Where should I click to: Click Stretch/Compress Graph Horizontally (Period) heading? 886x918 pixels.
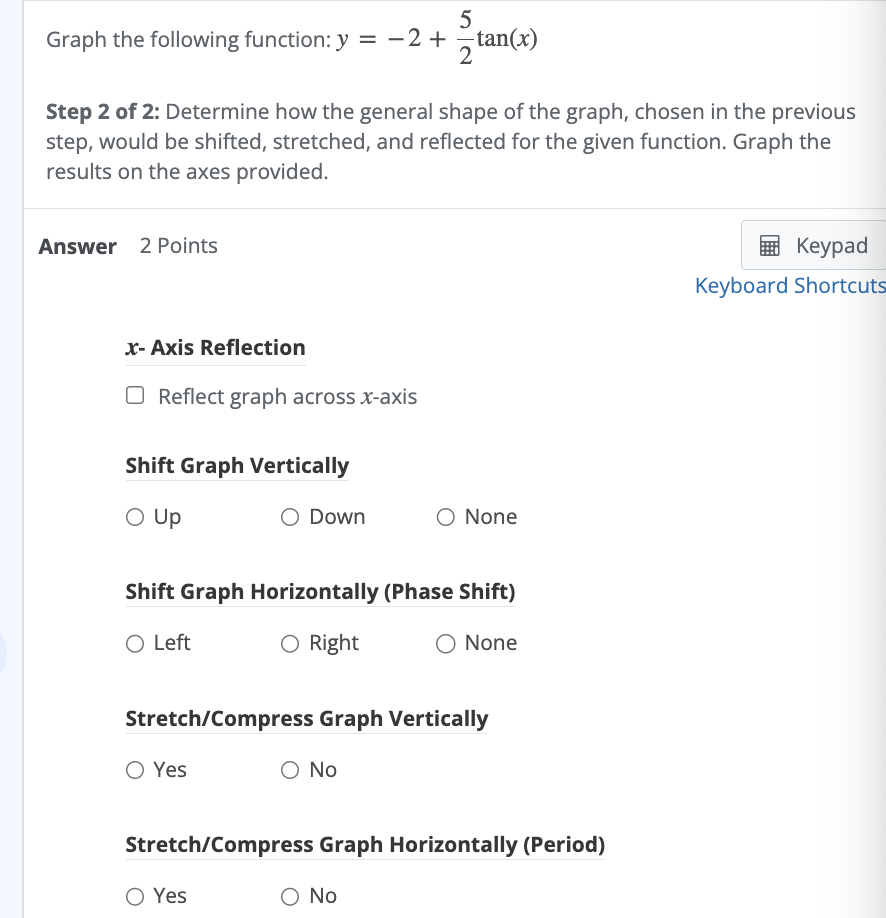click(365, 845)
